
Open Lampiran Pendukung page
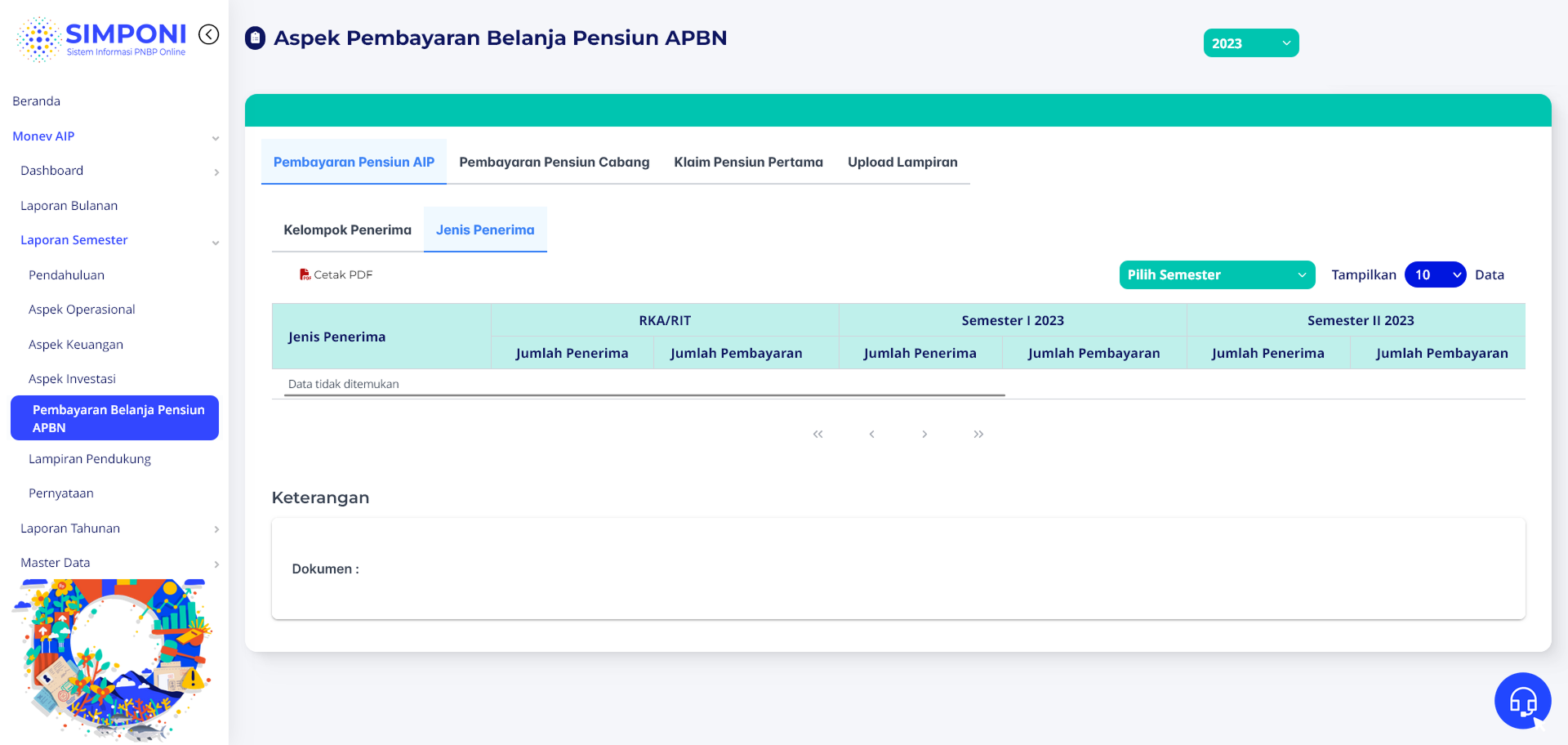click(x=90, y=459)
